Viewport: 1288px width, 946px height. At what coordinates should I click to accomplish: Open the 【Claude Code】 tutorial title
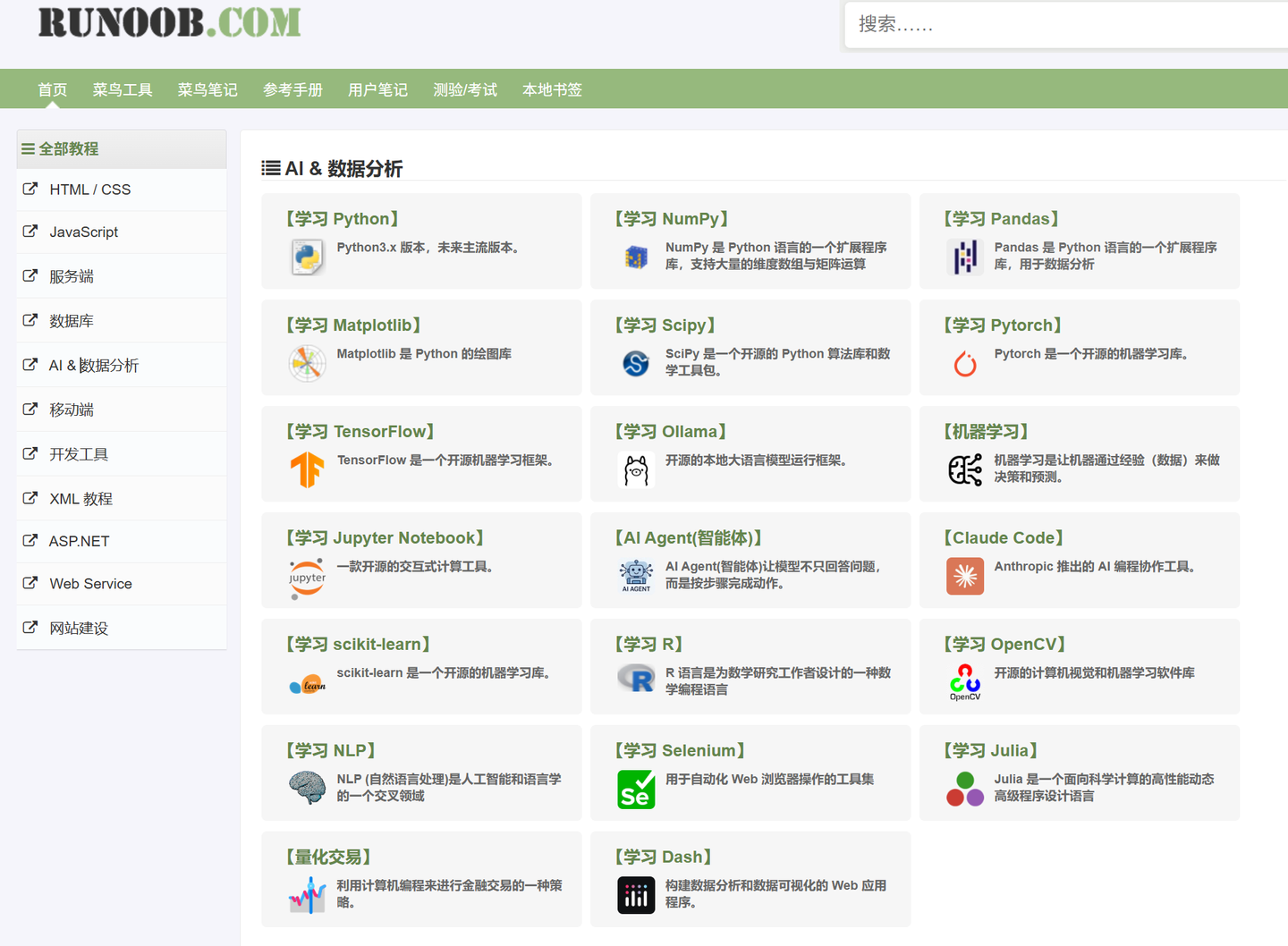coord(1004,538)
